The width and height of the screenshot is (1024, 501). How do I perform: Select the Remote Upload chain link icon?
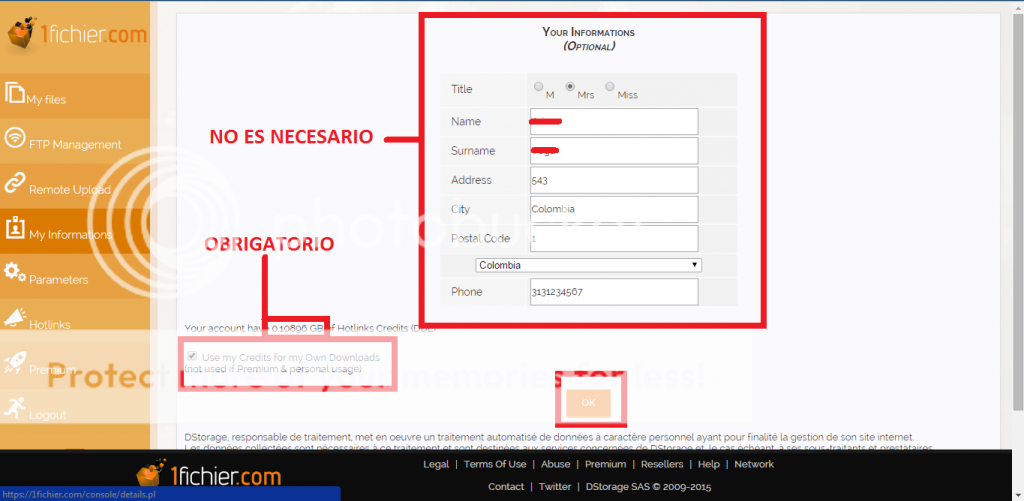[14, 183]
